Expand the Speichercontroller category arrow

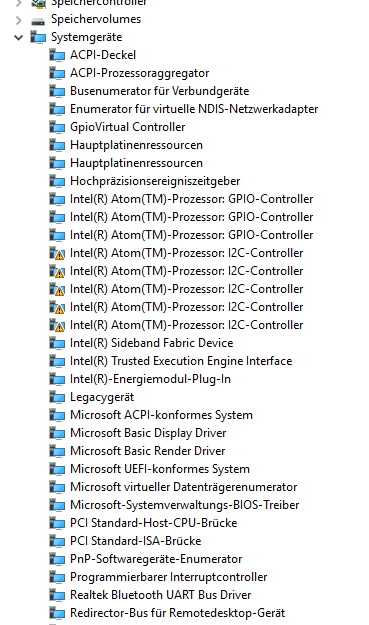click(18, 3)
